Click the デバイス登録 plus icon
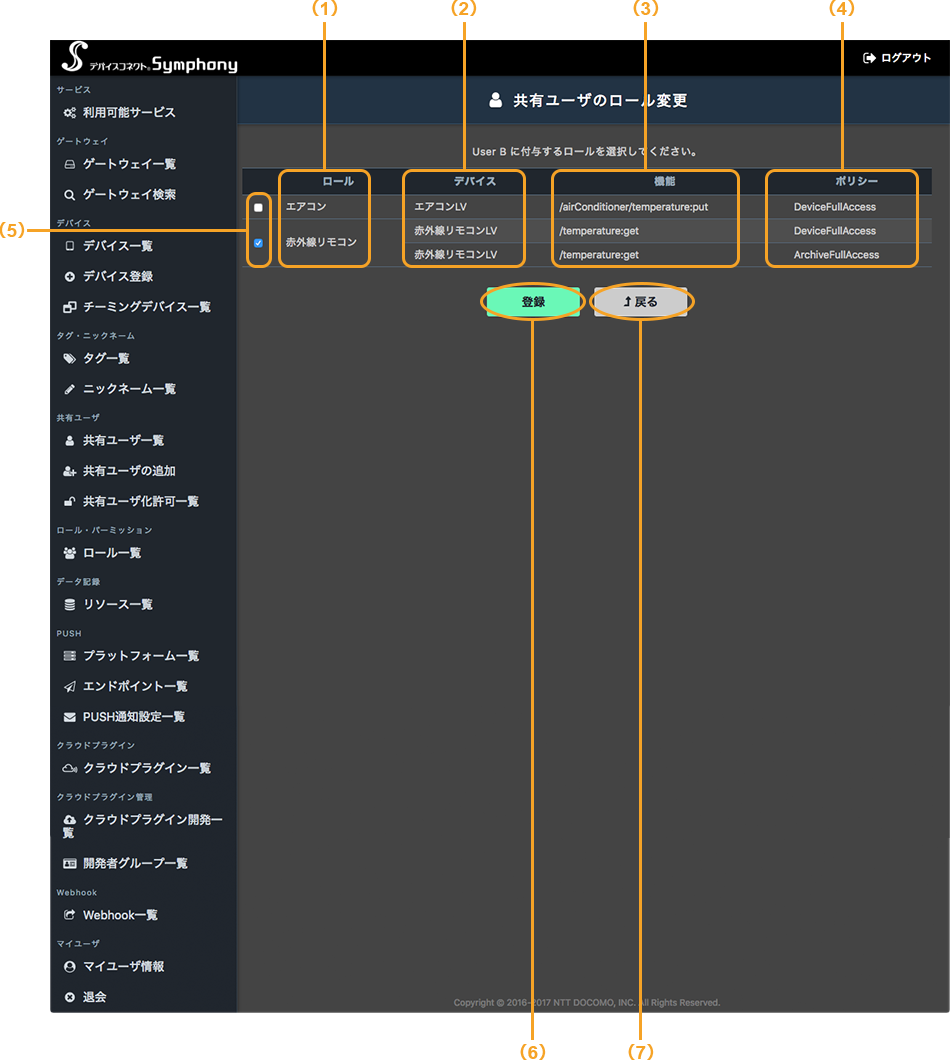 pyautogui.click(x=70, y=276)
